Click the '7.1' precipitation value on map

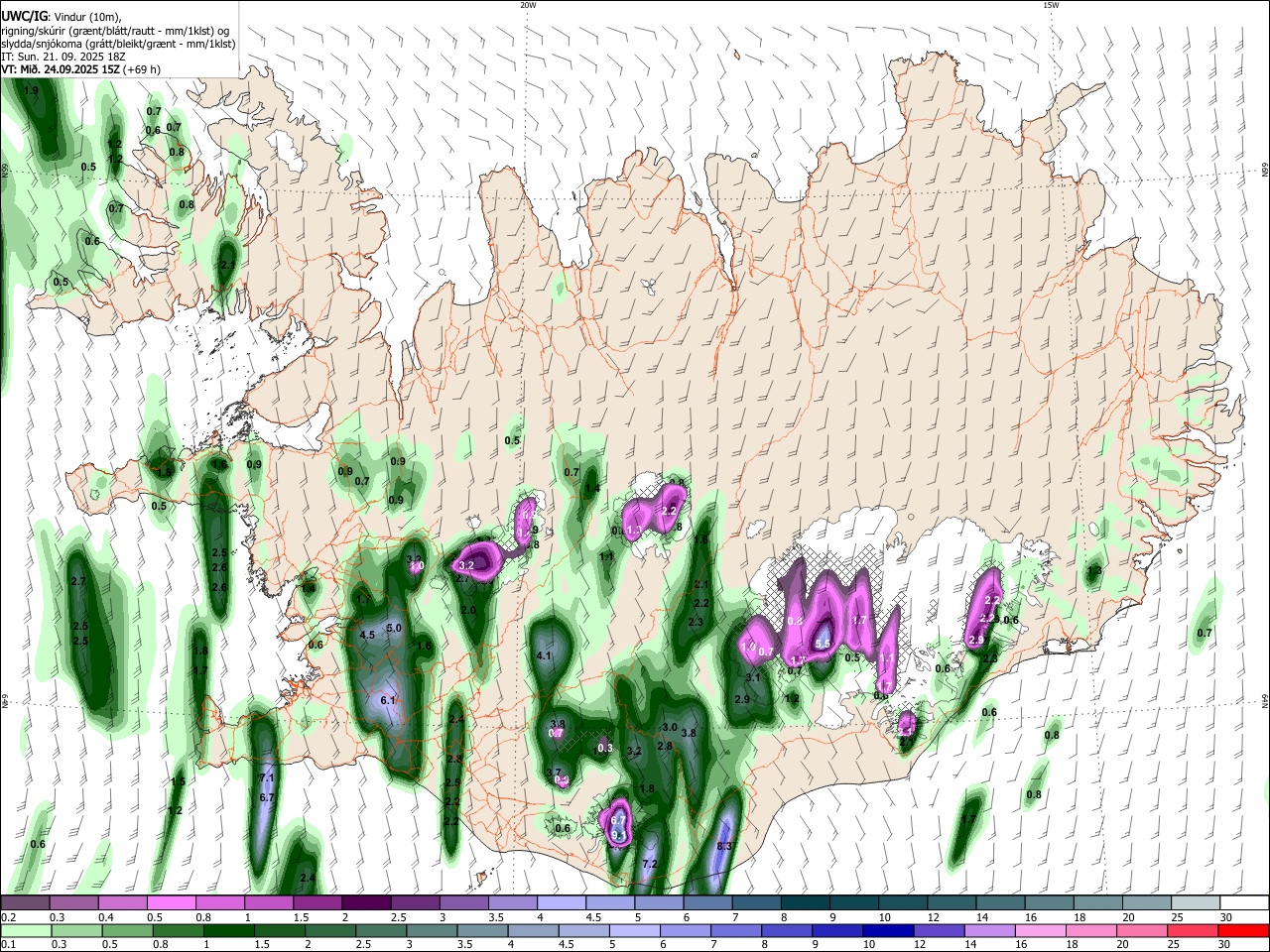(266, 777)
